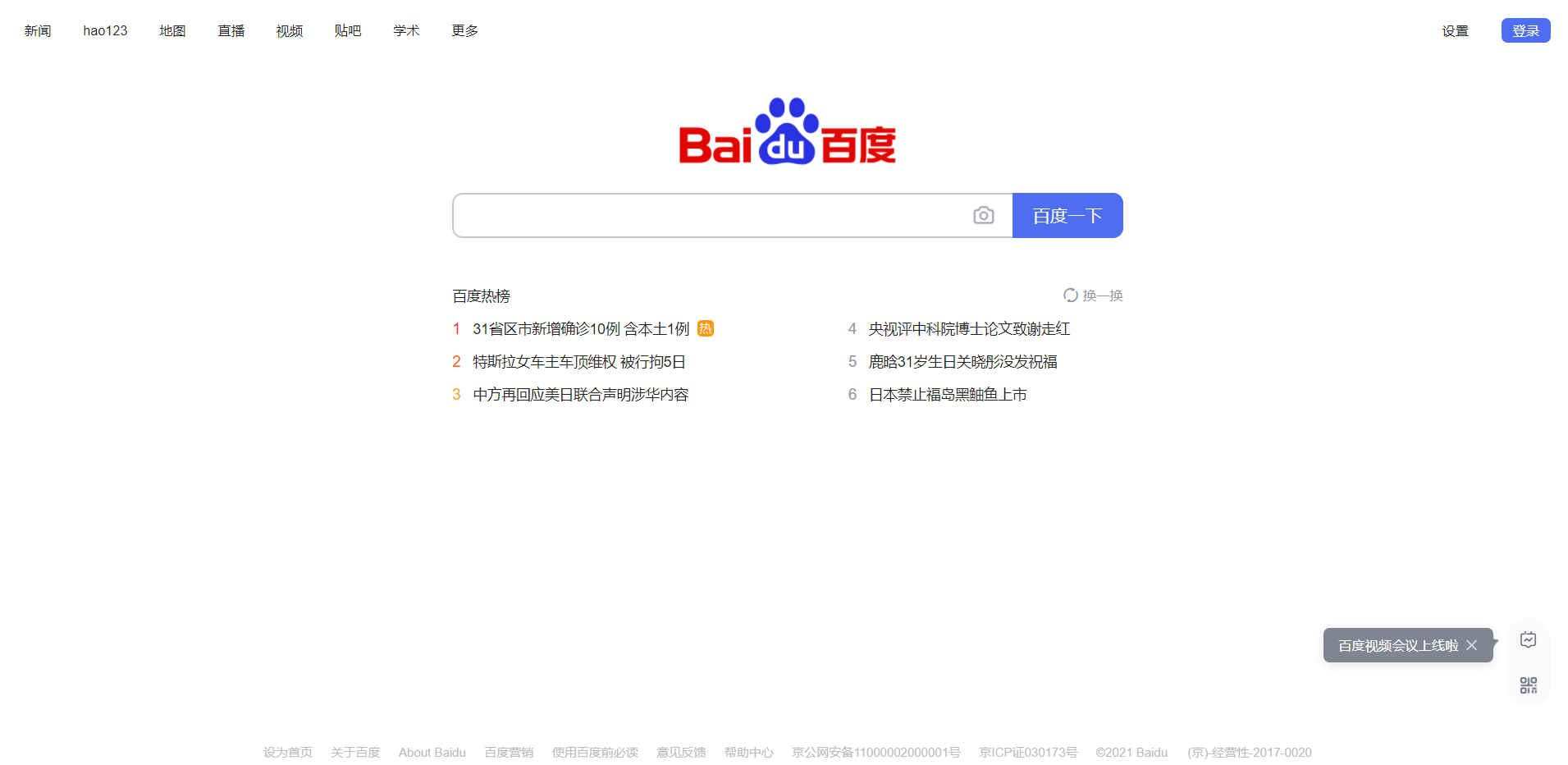Open the 新闻 navigation link
The width and height of the screenshot is (1568, 765).
tap(38, 30)
